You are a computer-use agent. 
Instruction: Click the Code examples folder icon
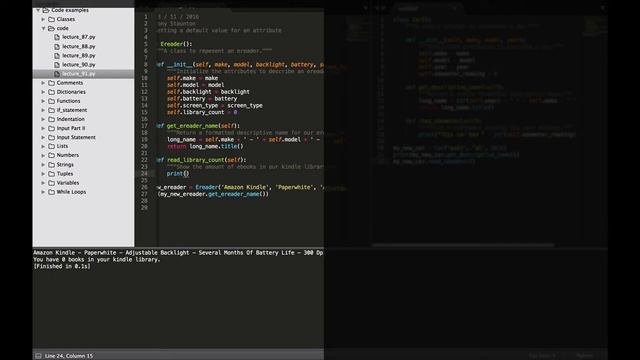(x=46, y=10)
